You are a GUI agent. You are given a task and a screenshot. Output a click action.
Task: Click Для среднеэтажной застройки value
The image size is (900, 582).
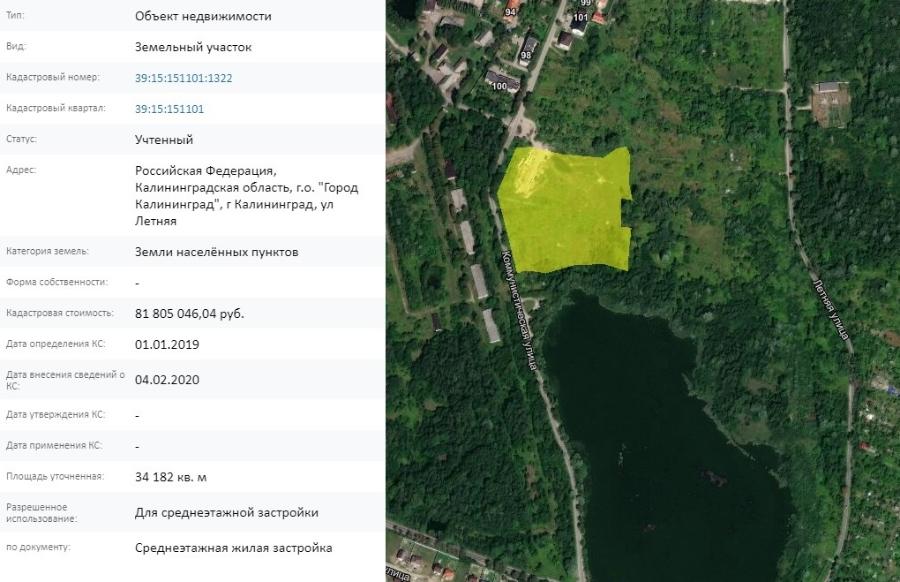pyautogui.click(x=226, y=512)
